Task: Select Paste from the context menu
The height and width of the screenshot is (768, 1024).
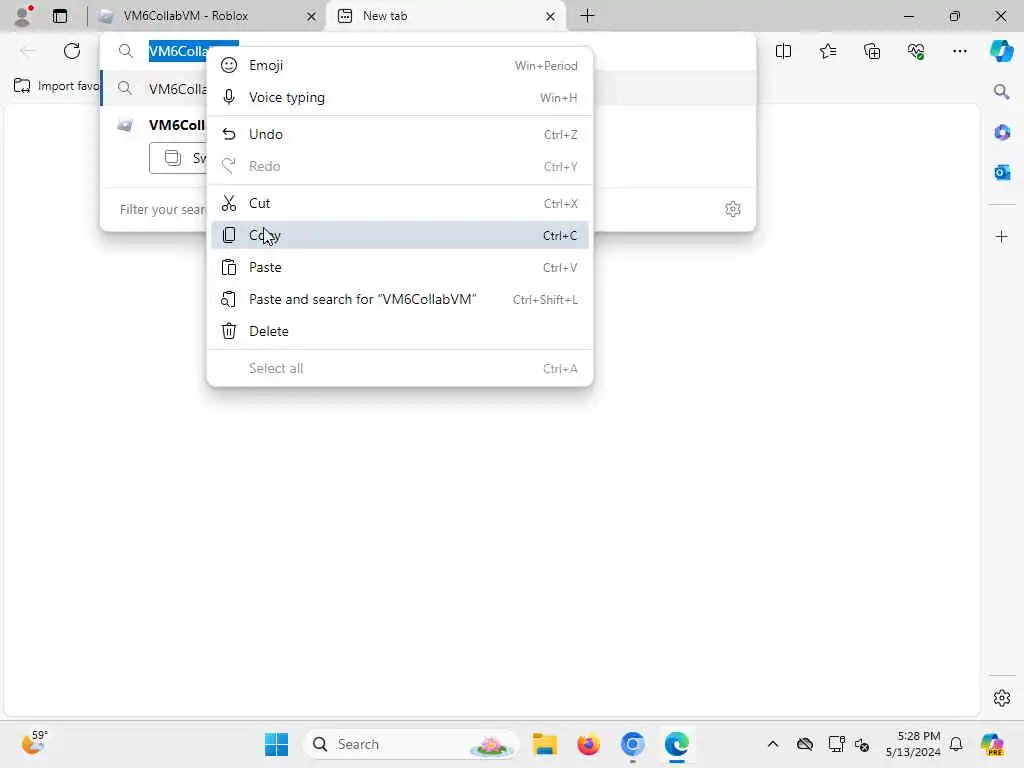Action: [x=400, y=267]
